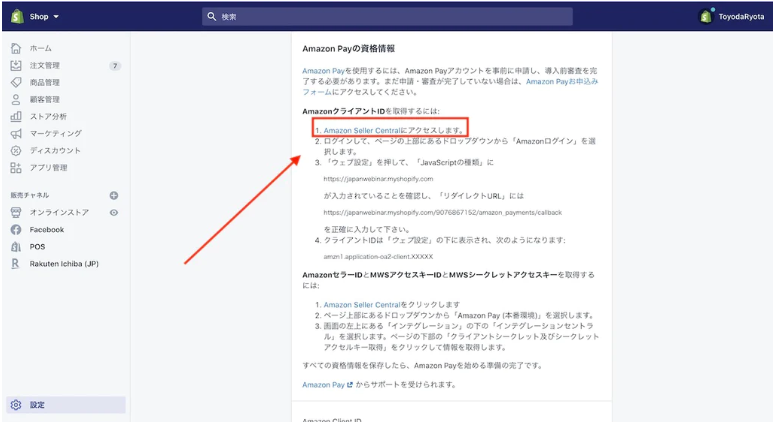
Task: Click the 設定 gear icon
Action: [x=16, y=405]
